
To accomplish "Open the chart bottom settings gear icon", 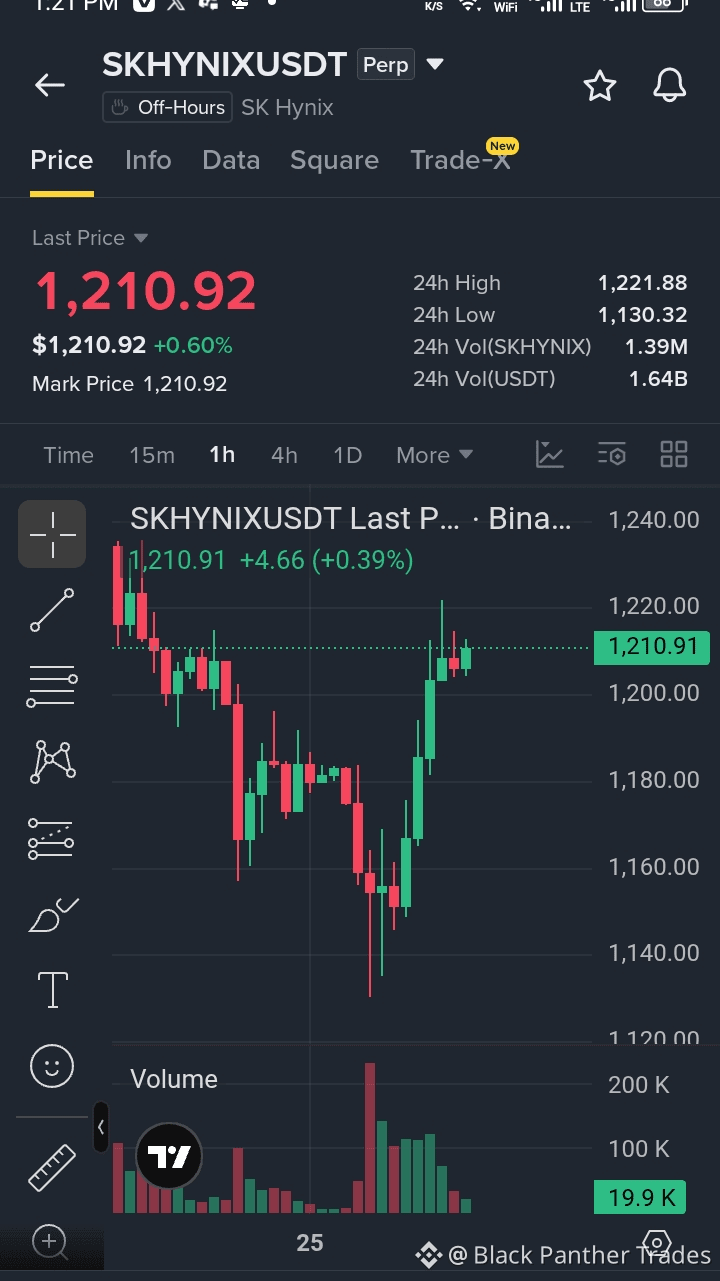I will coord(655,1245).
